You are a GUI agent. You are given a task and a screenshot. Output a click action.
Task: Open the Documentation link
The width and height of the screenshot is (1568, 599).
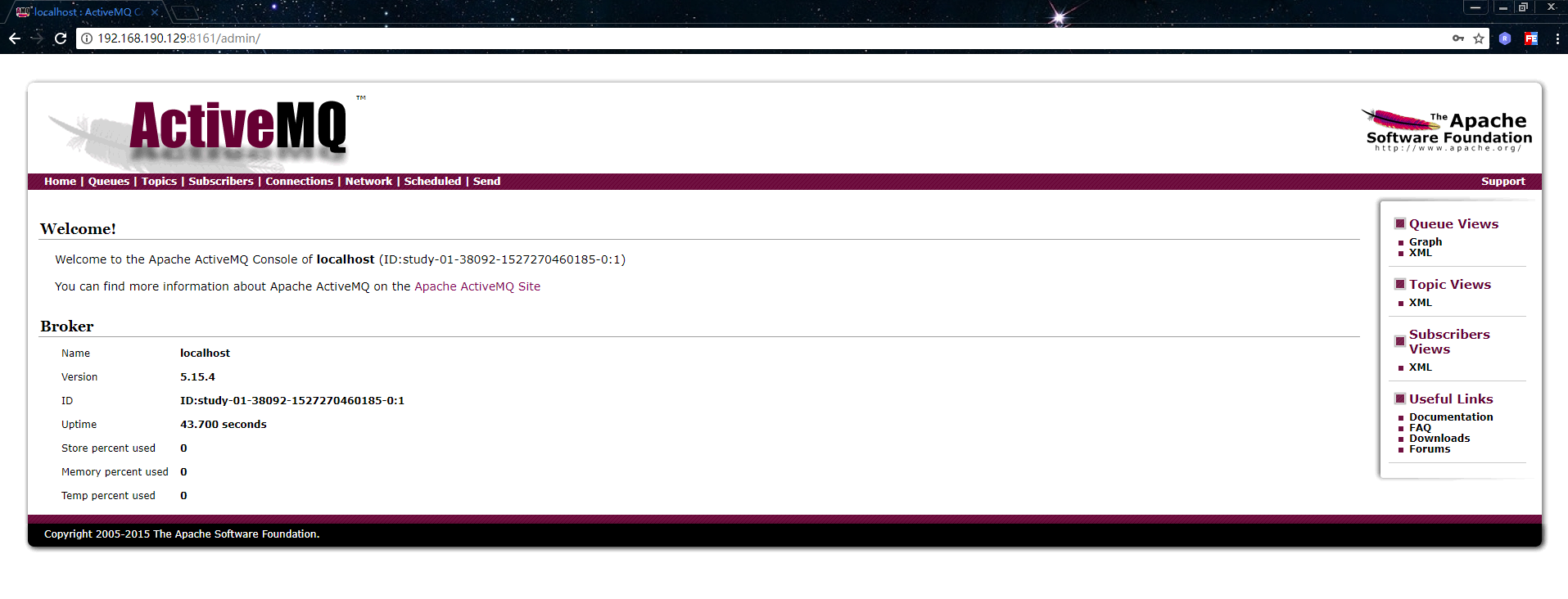point(1451,417)
